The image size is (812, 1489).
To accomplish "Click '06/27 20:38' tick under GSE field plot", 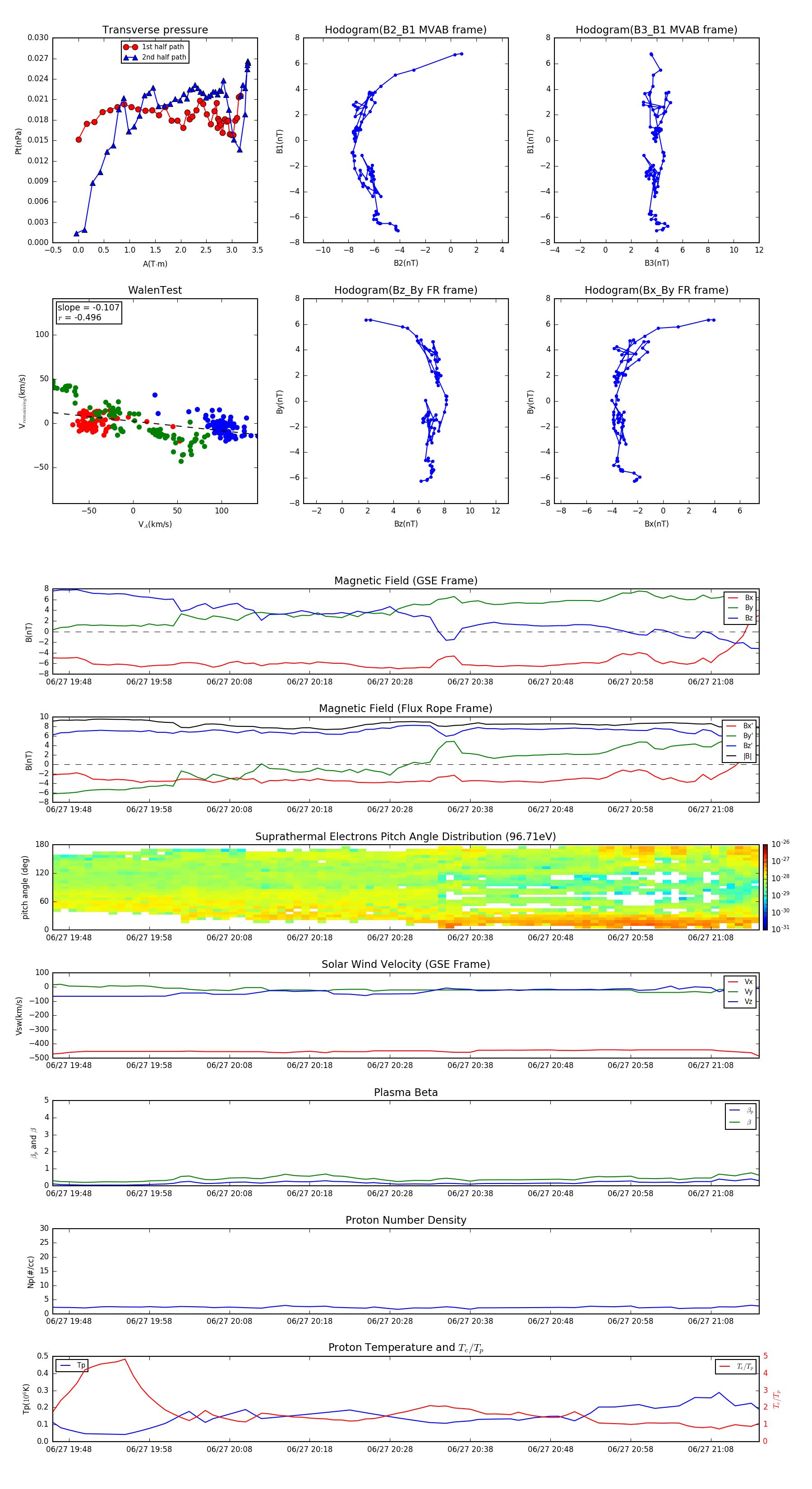I will pyautogui.click(x=470, y=682).
